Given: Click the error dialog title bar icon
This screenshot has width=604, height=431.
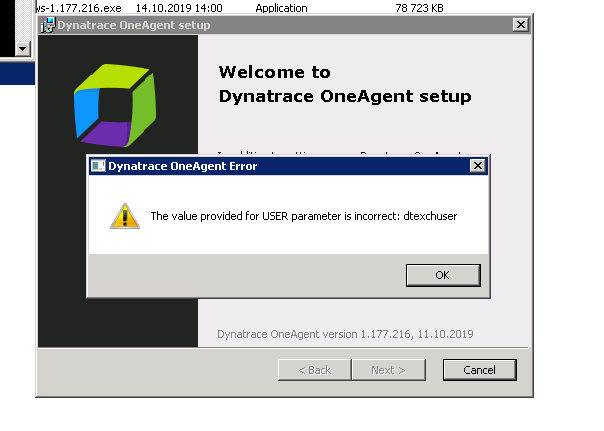Looking at the screenshot, I should [x=98, y=166].
